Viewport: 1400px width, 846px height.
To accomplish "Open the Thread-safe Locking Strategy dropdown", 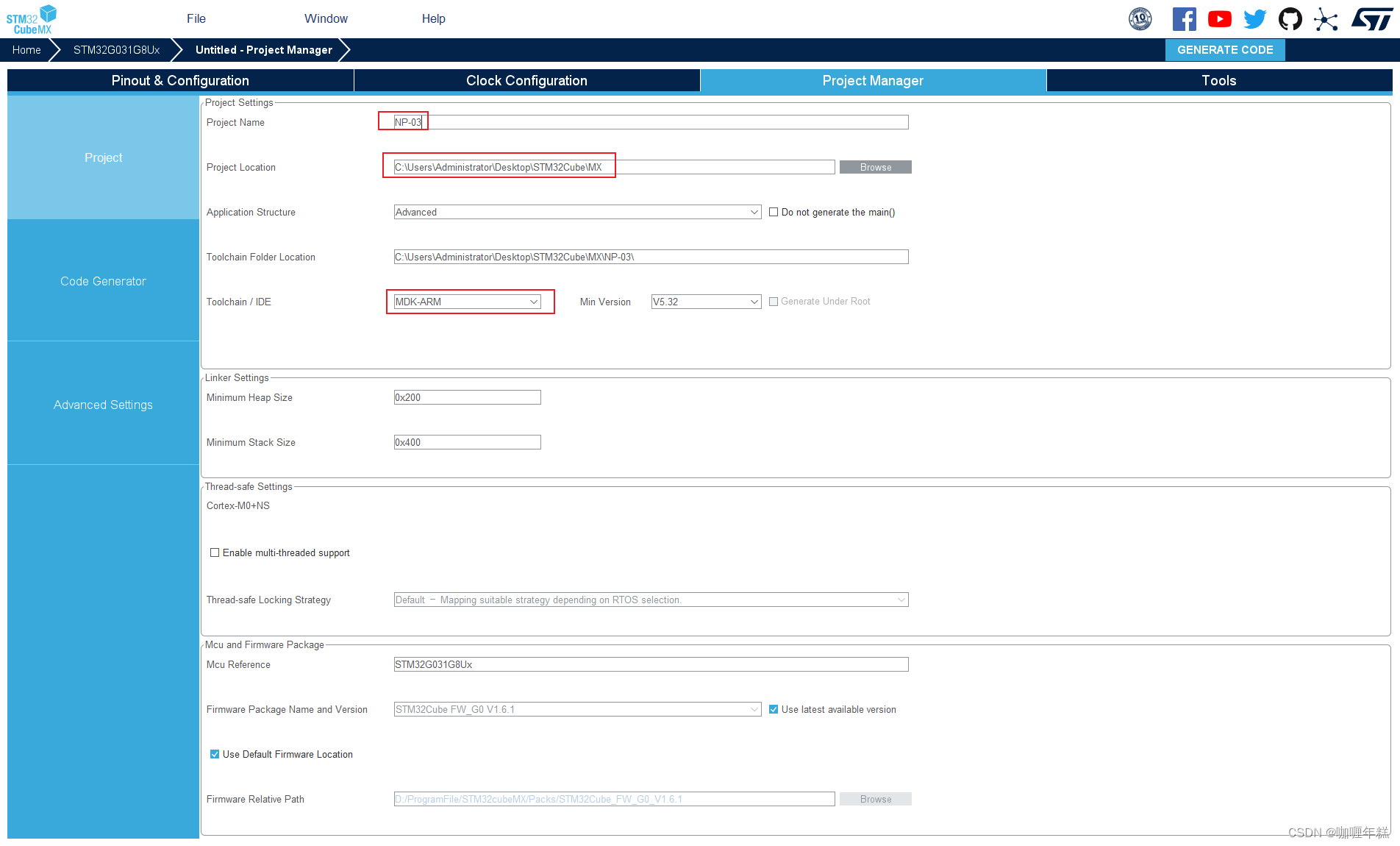I will pyautogui.click(x=651, y=600).
